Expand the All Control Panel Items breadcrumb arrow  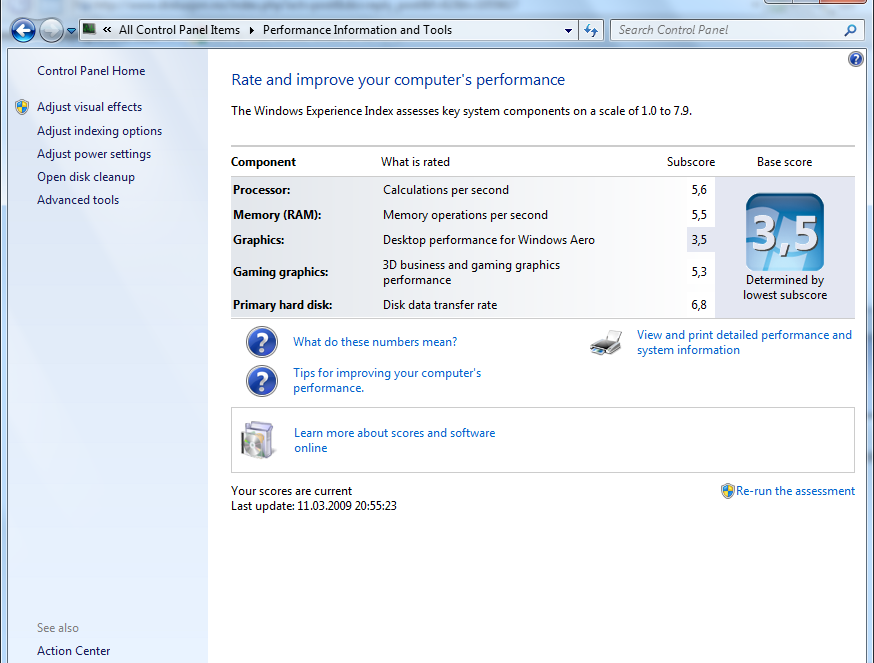coord(251,30)
